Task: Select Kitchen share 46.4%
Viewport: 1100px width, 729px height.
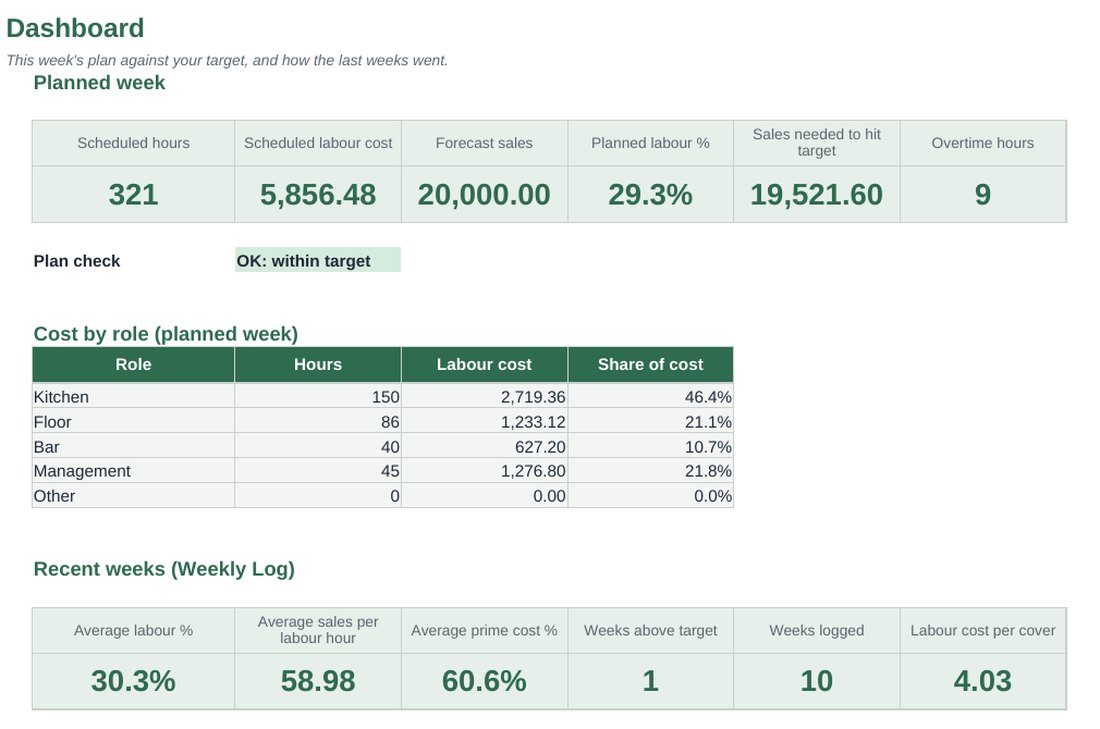Action: tap(708, 397)
